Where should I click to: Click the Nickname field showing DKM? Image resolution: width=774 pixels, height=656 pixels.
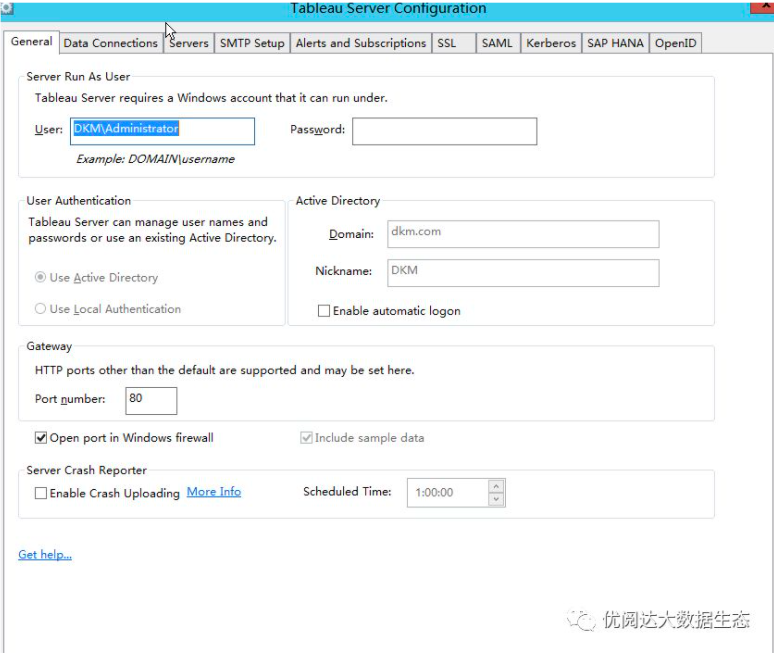(x=523, y=273)
